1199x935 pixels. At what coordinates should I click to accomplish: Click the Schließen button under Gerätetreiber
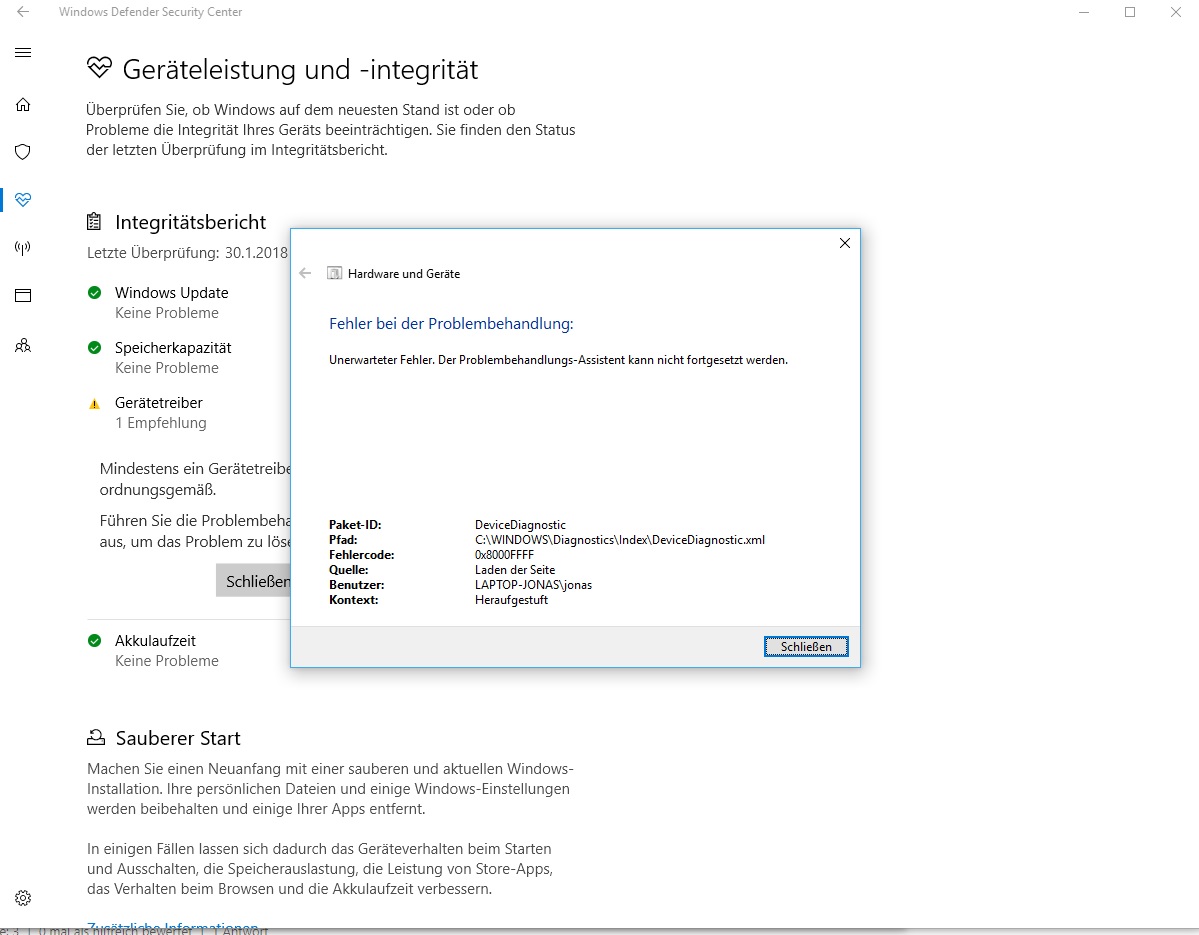point(254,581)
